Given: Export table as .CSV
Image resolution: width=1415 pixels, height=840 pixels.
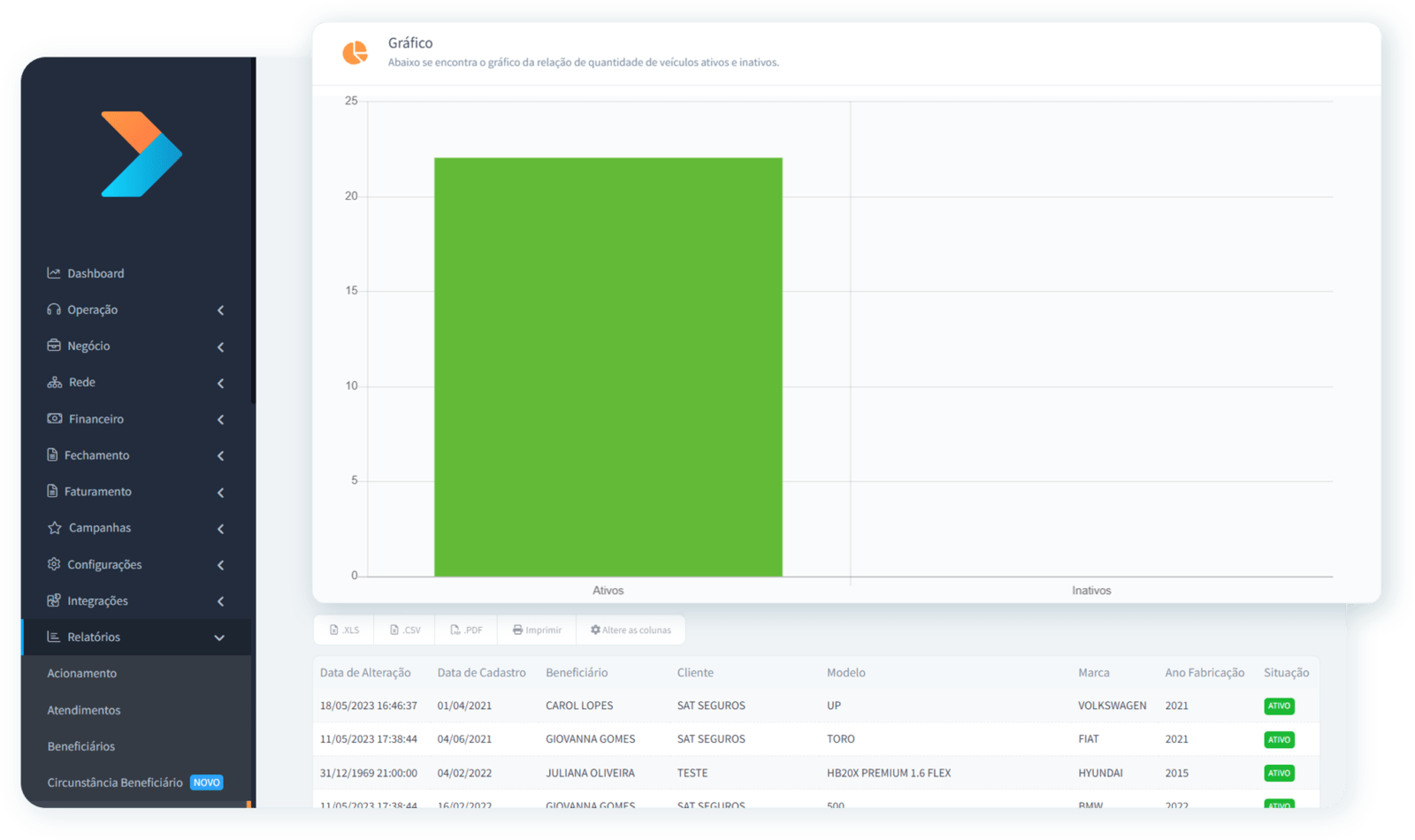Looking at the screenshot, I should click(405, 630).
